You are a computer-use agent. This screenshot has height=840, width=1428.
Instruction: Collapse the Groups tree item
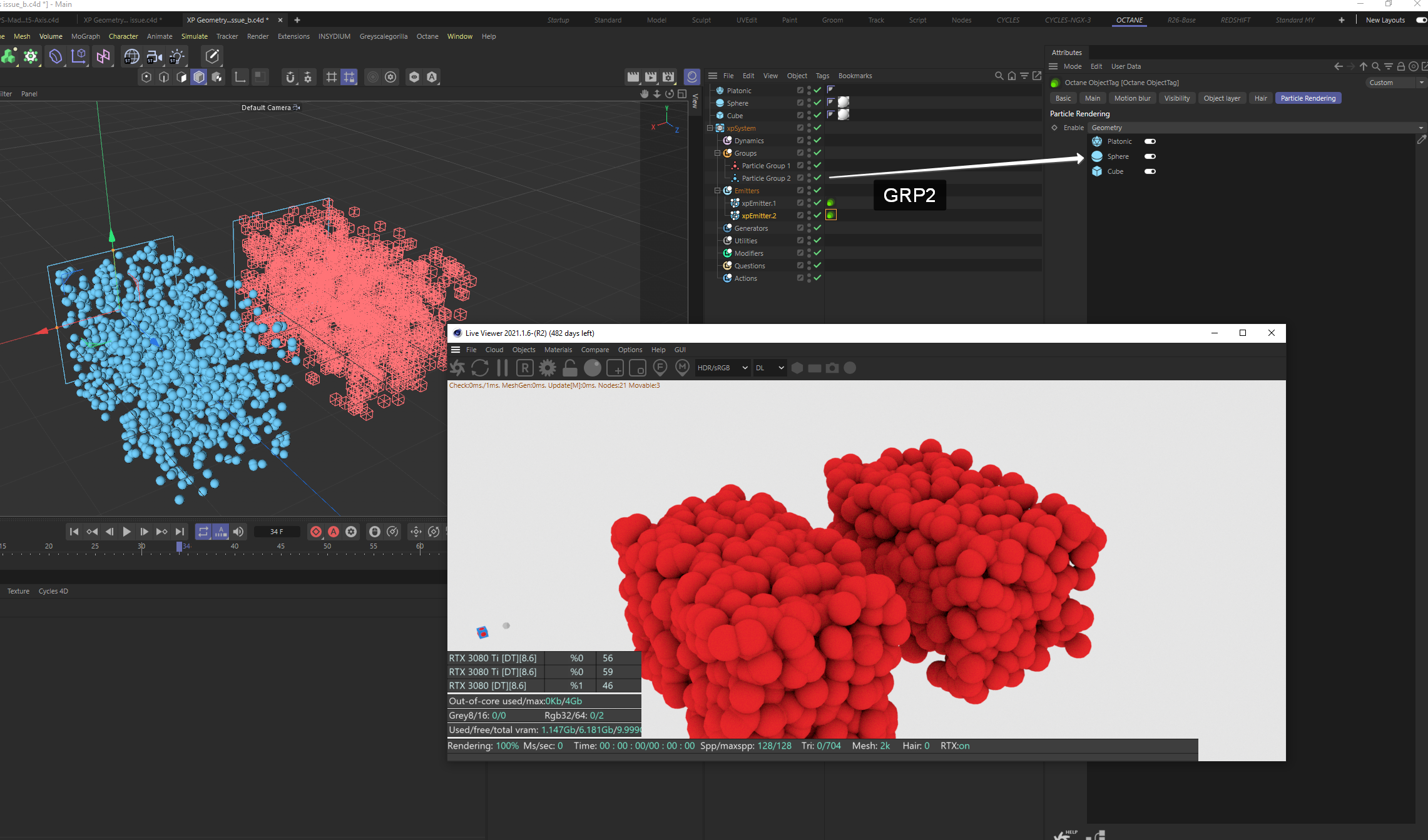click(718, 153)
